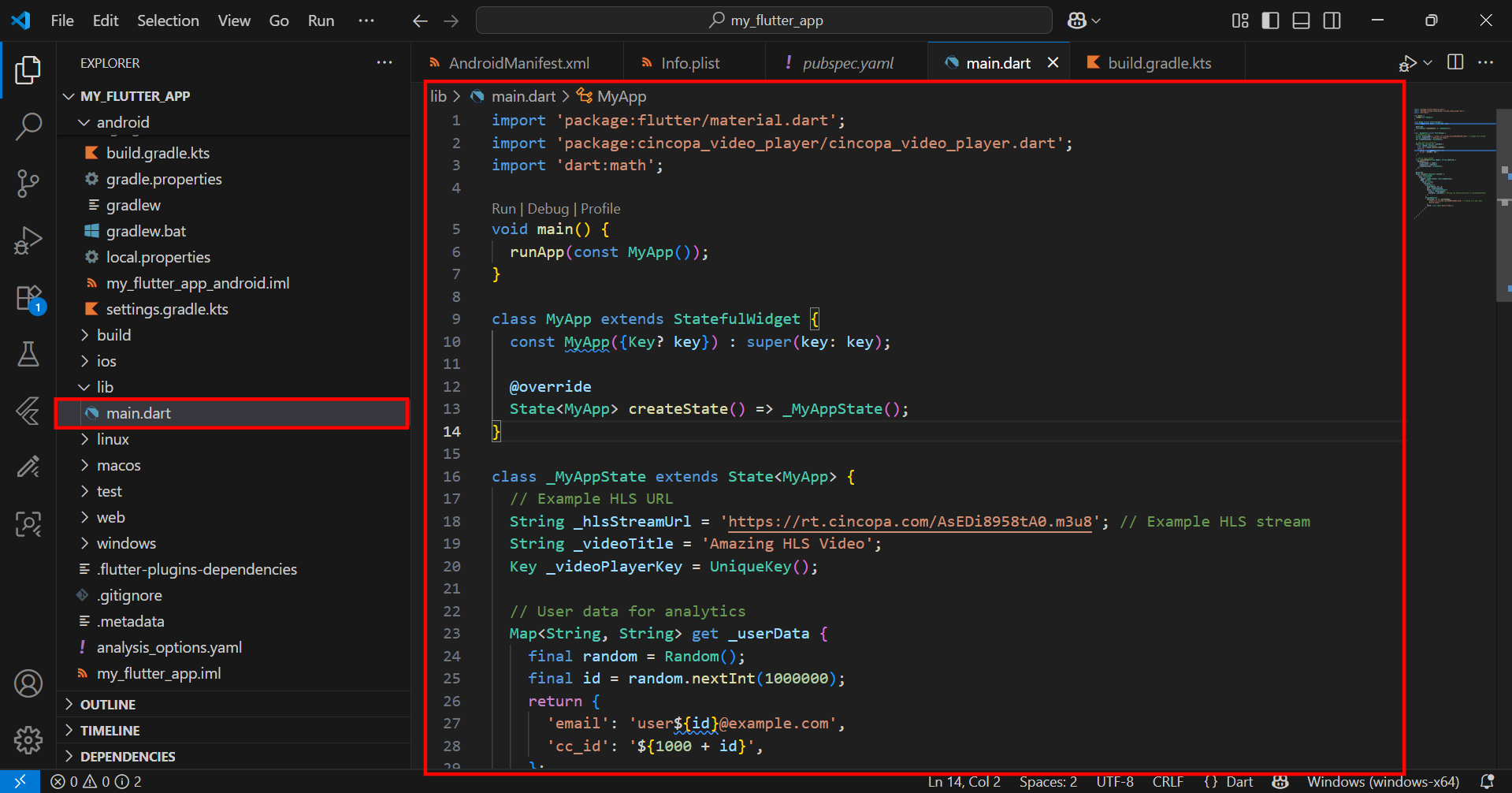This screenshot has height=793, width=1512.
Task: Click the Copilot status bar icon
Action: click(1280, 781)
